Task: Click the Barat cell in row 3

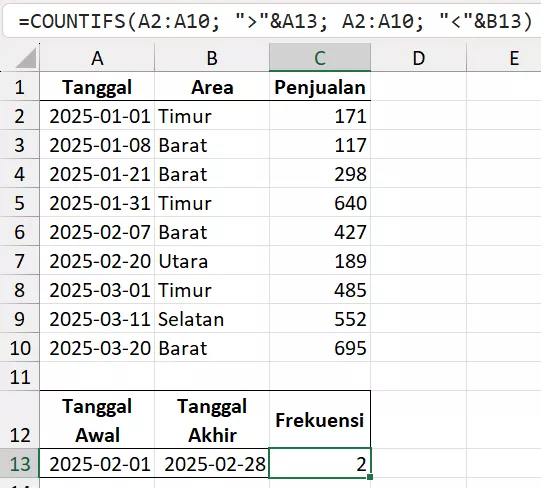Action: coord(212,145)
